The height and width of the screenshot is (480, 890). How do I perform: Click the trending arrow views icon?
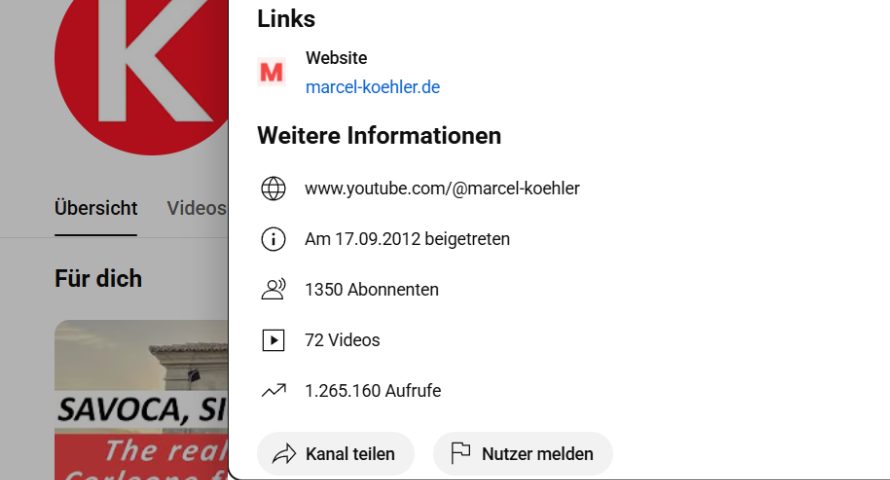(273, 390)
